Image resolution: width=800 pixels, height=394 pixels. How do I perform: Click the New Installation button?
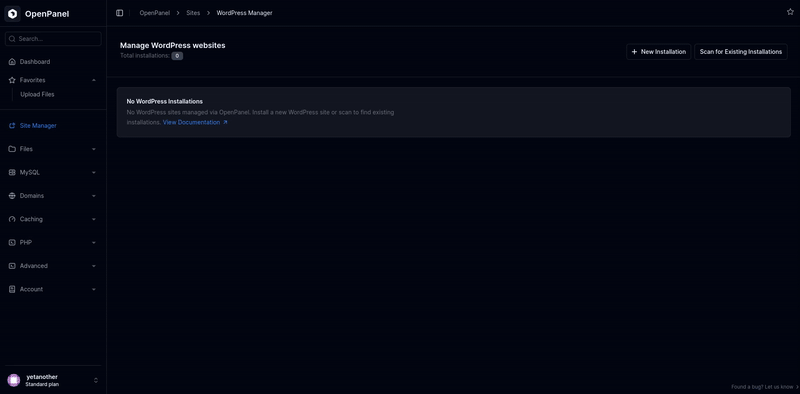659,52
